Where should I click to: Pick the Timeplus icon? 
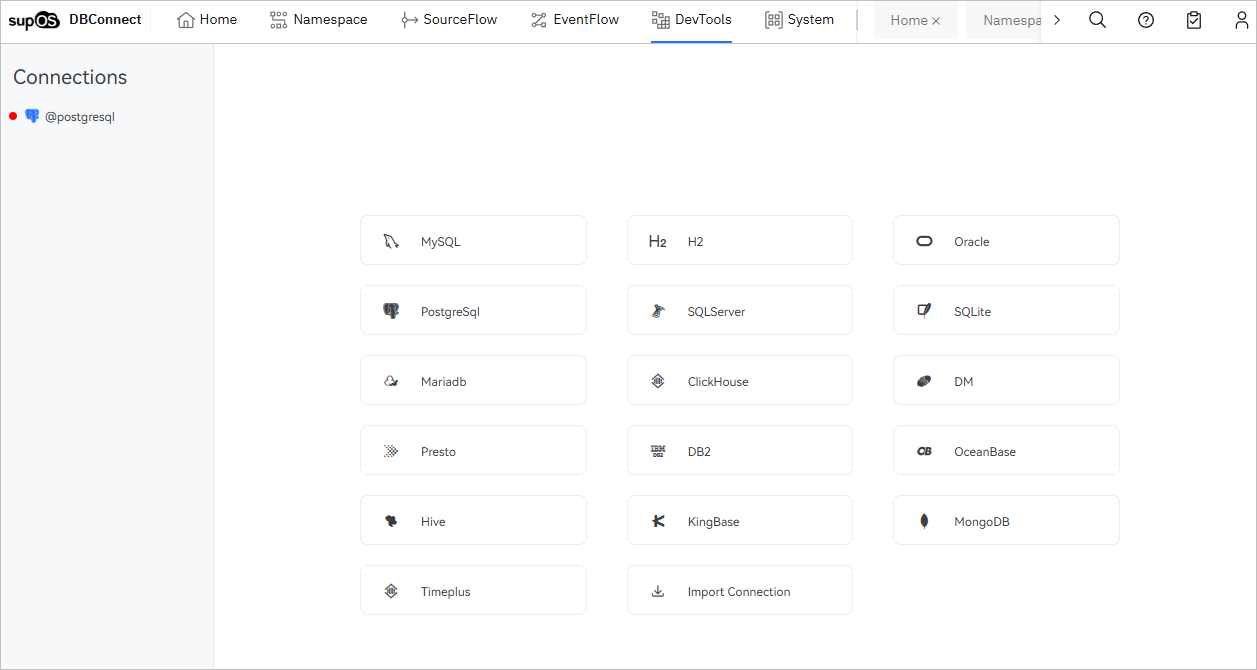click(391, 591)
